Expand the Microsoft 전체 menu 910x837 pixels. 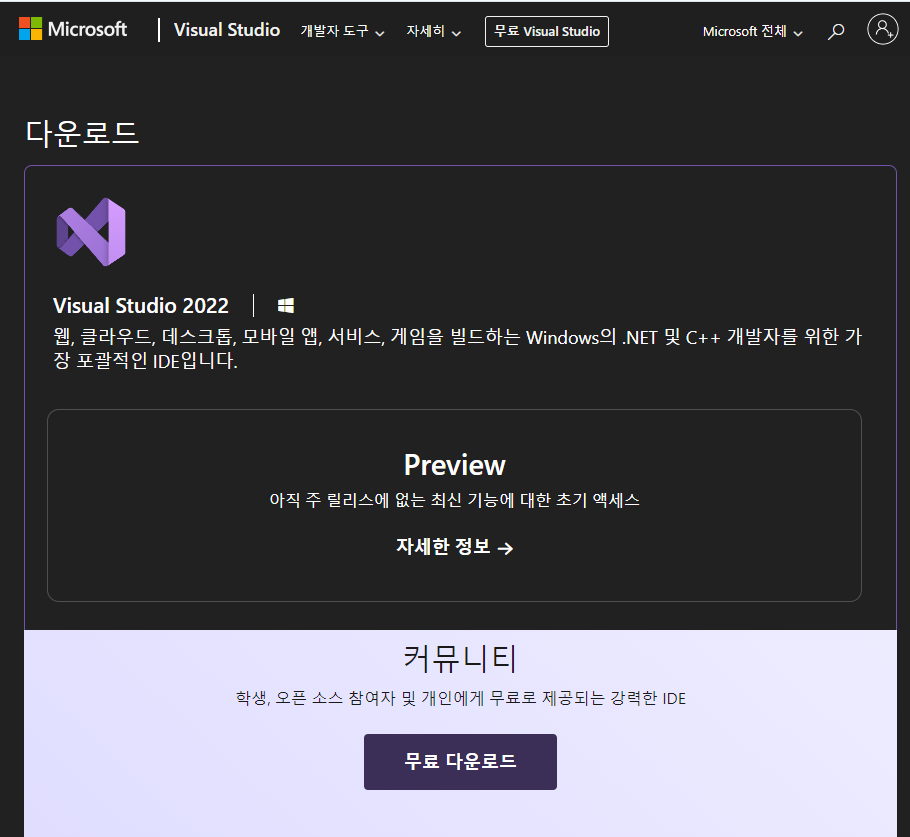pyautogui.click(x=753, y=31)
